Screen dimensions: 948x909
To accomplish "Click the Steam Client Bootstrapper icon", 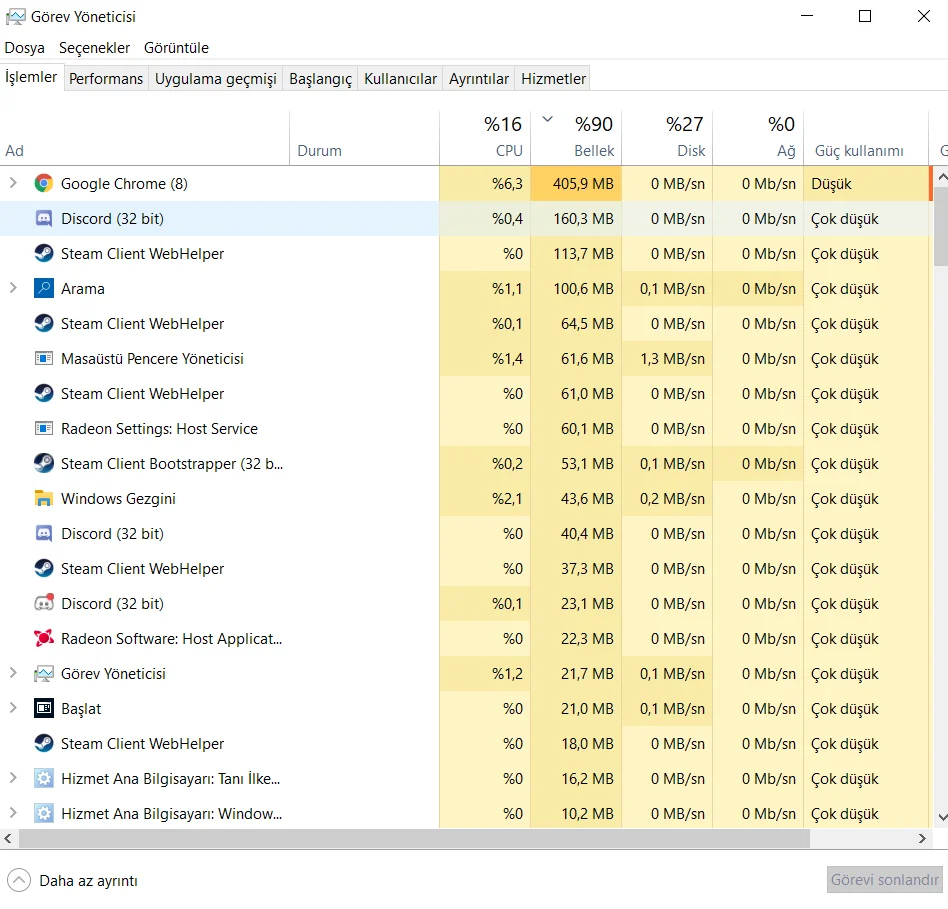I will (x=43, y=463).
